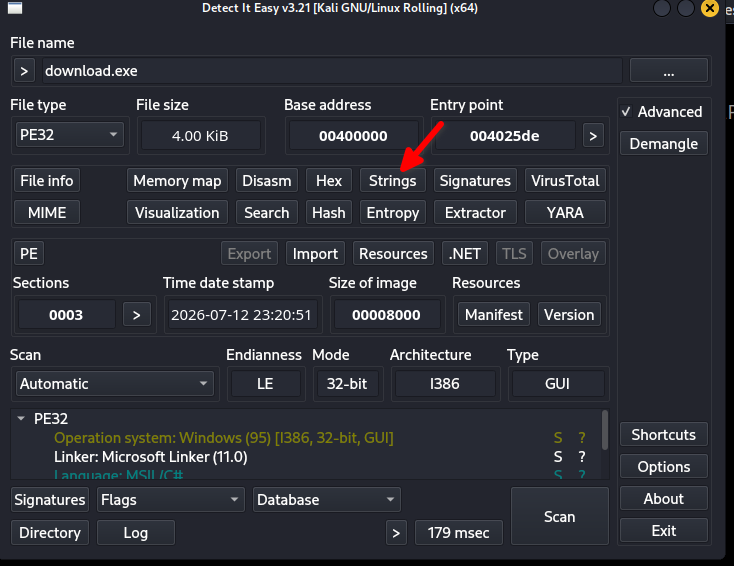Click the ? link on the Operation system row
734x566 pixels.
(581, 438)
